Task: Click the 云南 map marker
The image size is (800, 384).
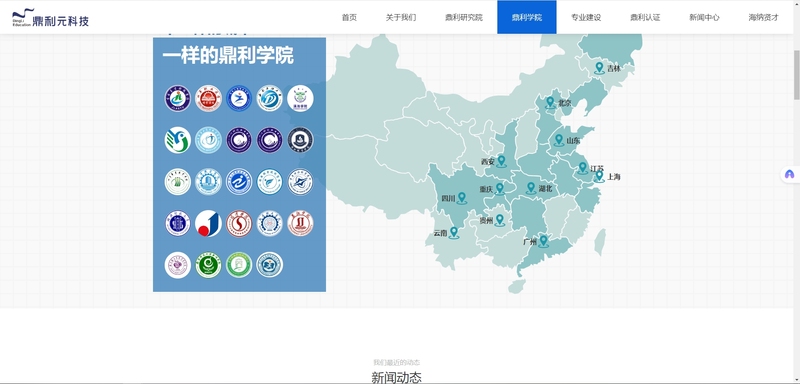Action: 454,233
